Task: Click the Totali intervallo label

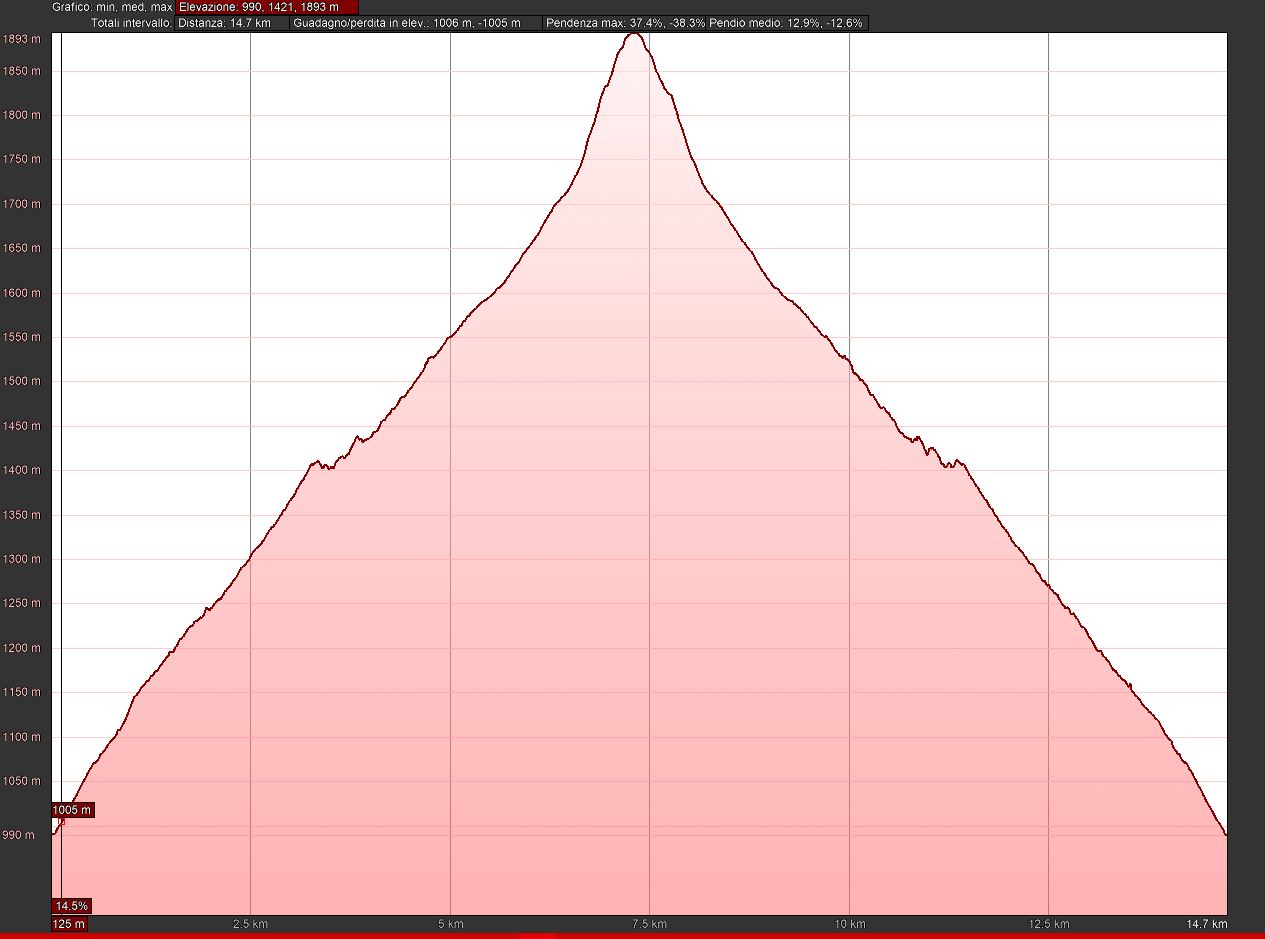Action: tap(130, 23)
